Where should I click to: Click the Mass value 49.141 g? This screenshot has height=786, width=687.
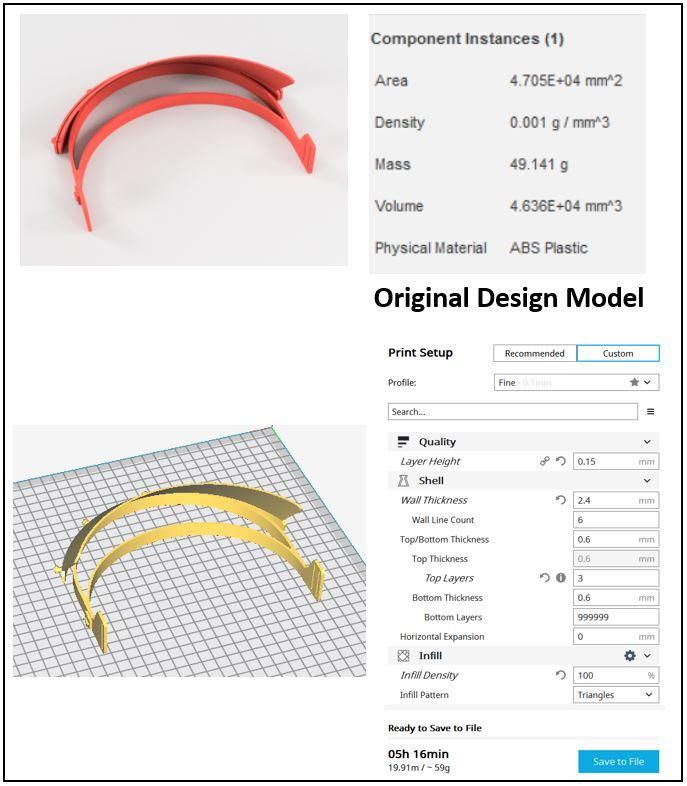(539, 164)
